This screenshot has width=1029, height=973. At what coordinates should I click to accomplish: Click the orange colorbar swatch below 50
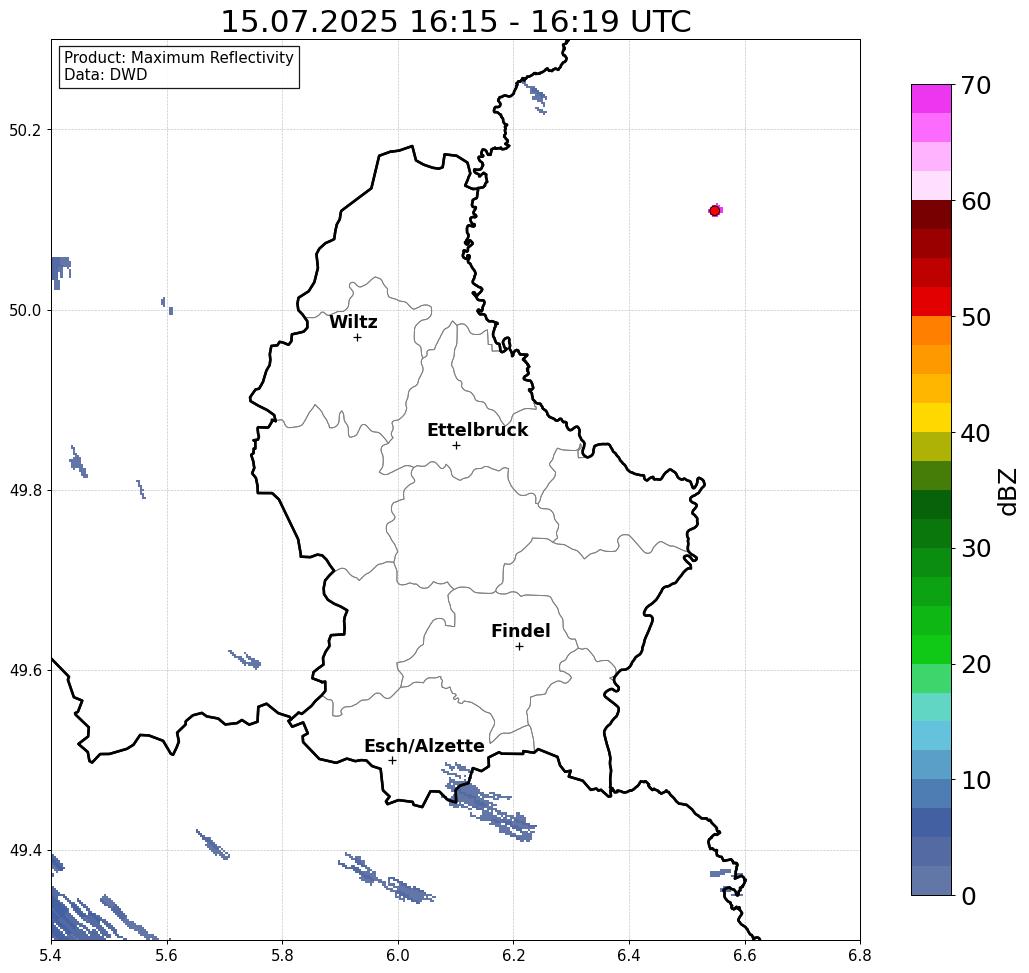(931, 331)
